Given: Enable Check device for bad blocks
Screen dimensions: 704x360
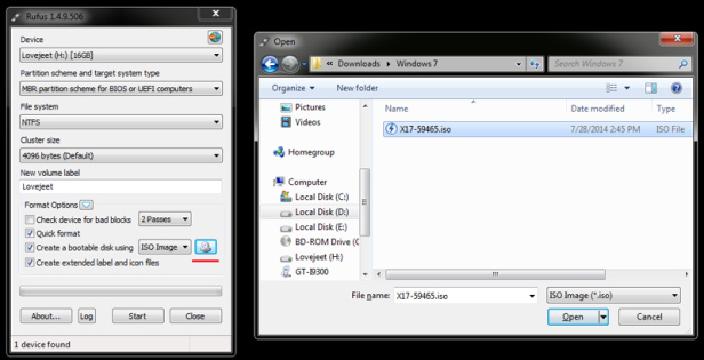Looking at the screenshot, I should (30, 220).
